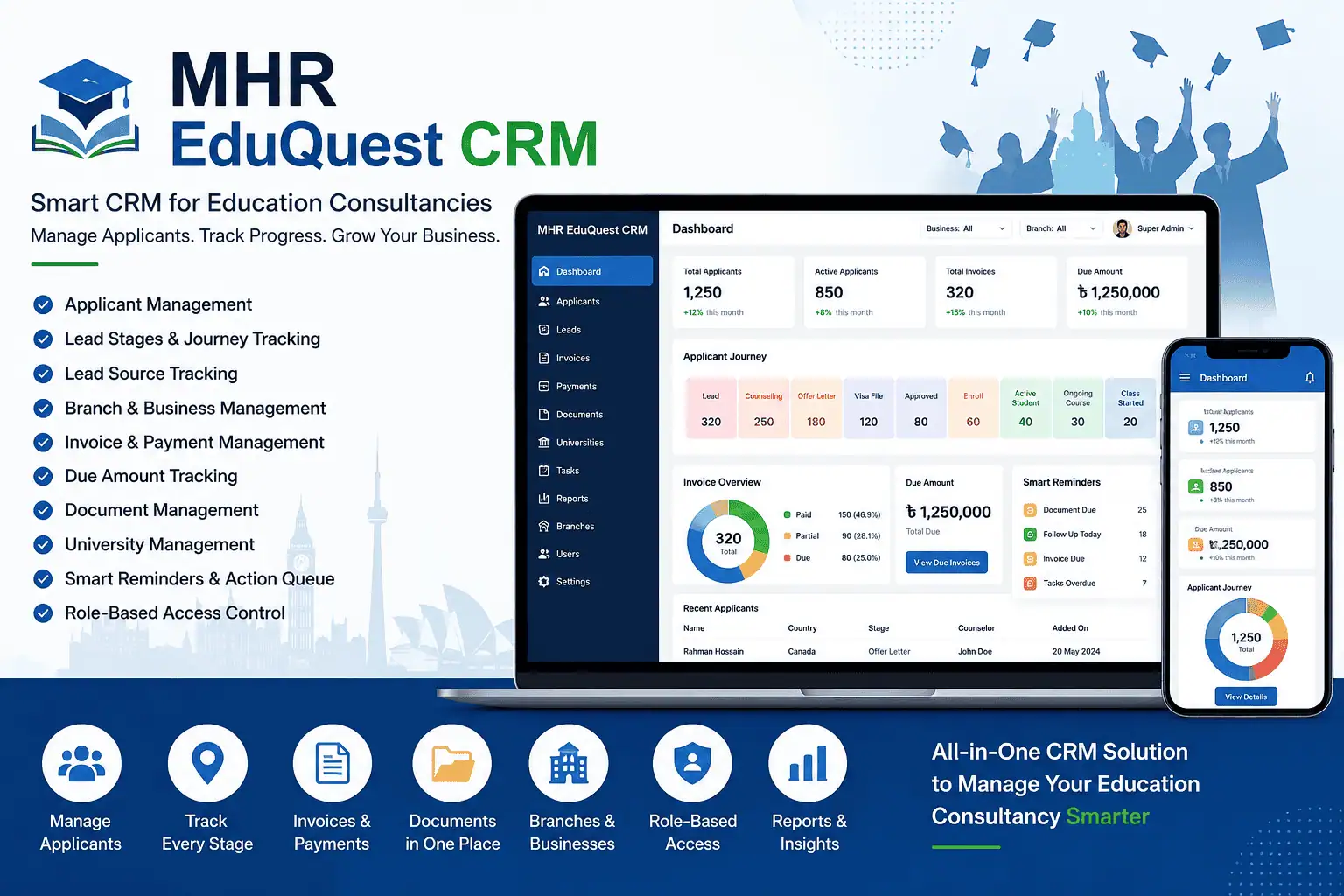
Task: Click the Tasks icon in sidebar
Action: [544, 470]
